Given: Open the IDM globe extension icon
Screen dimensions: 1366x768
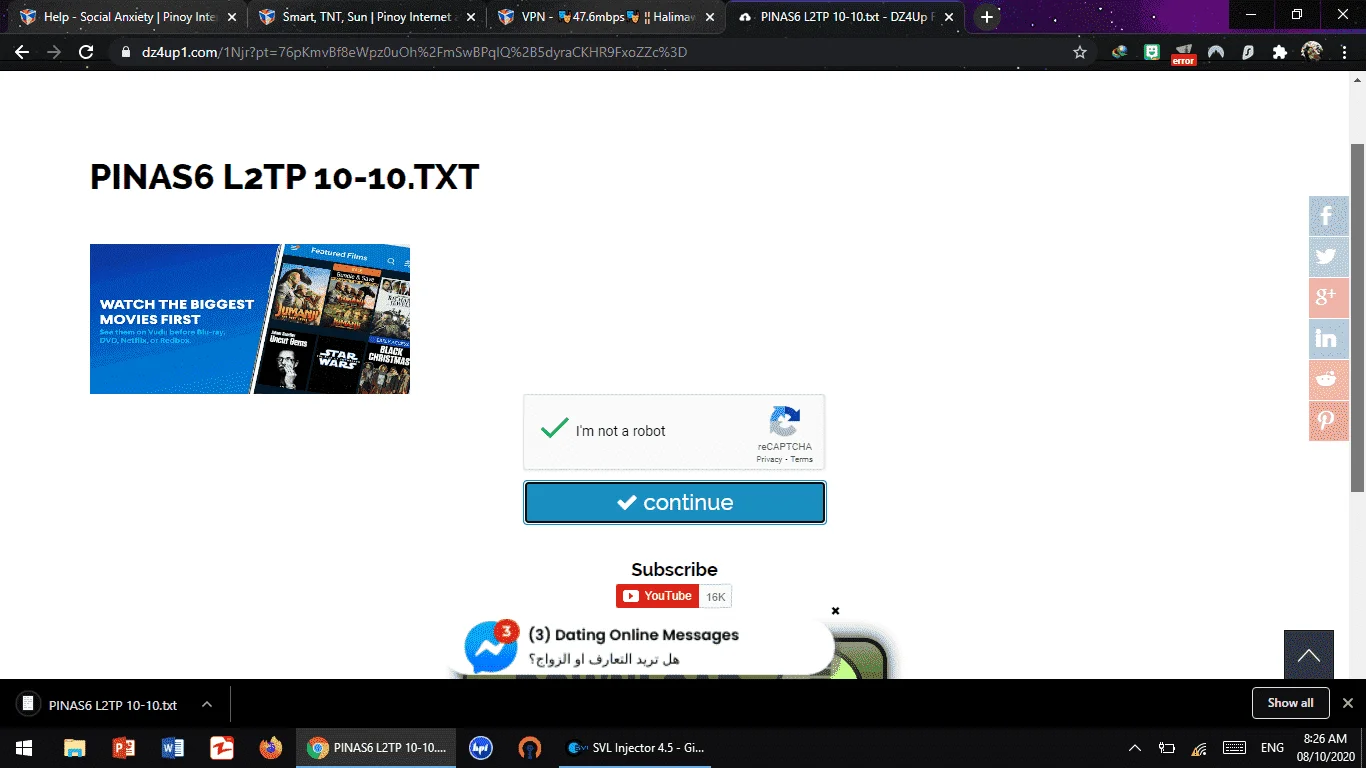Looking at the screenshot, I should [1120, 52].
